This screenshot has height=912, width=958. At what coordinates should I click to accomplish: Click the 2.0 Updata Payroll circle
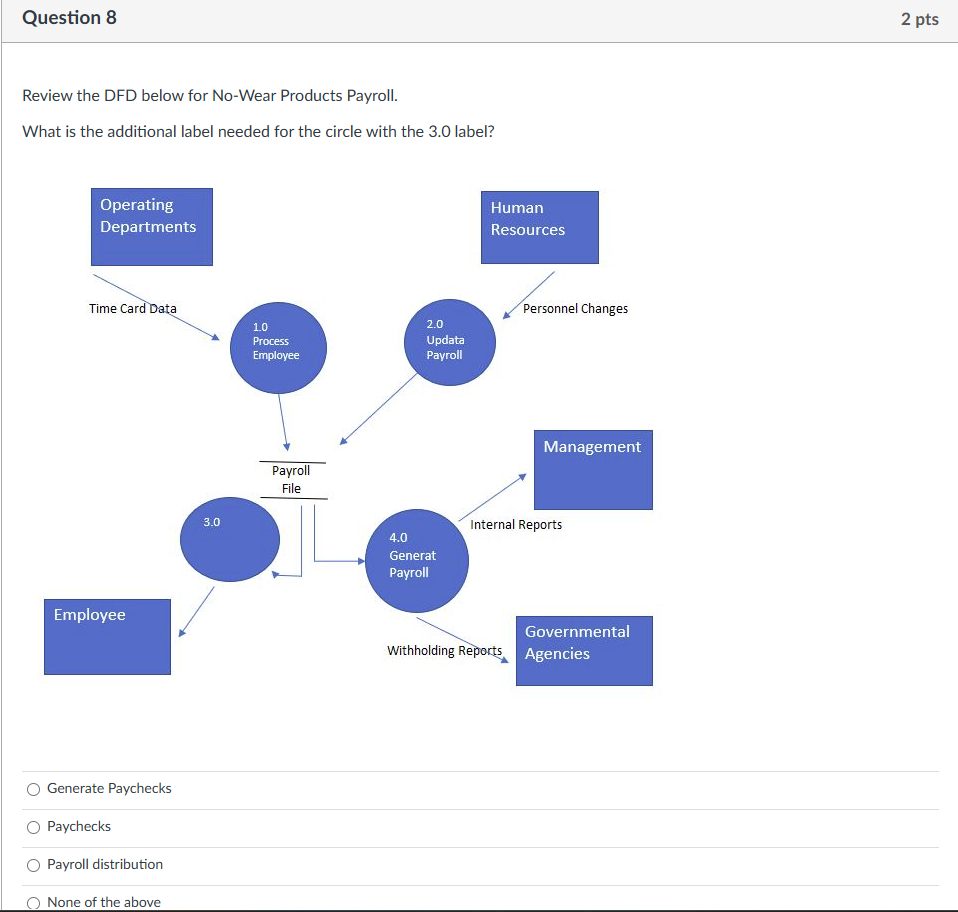point(450,342)
